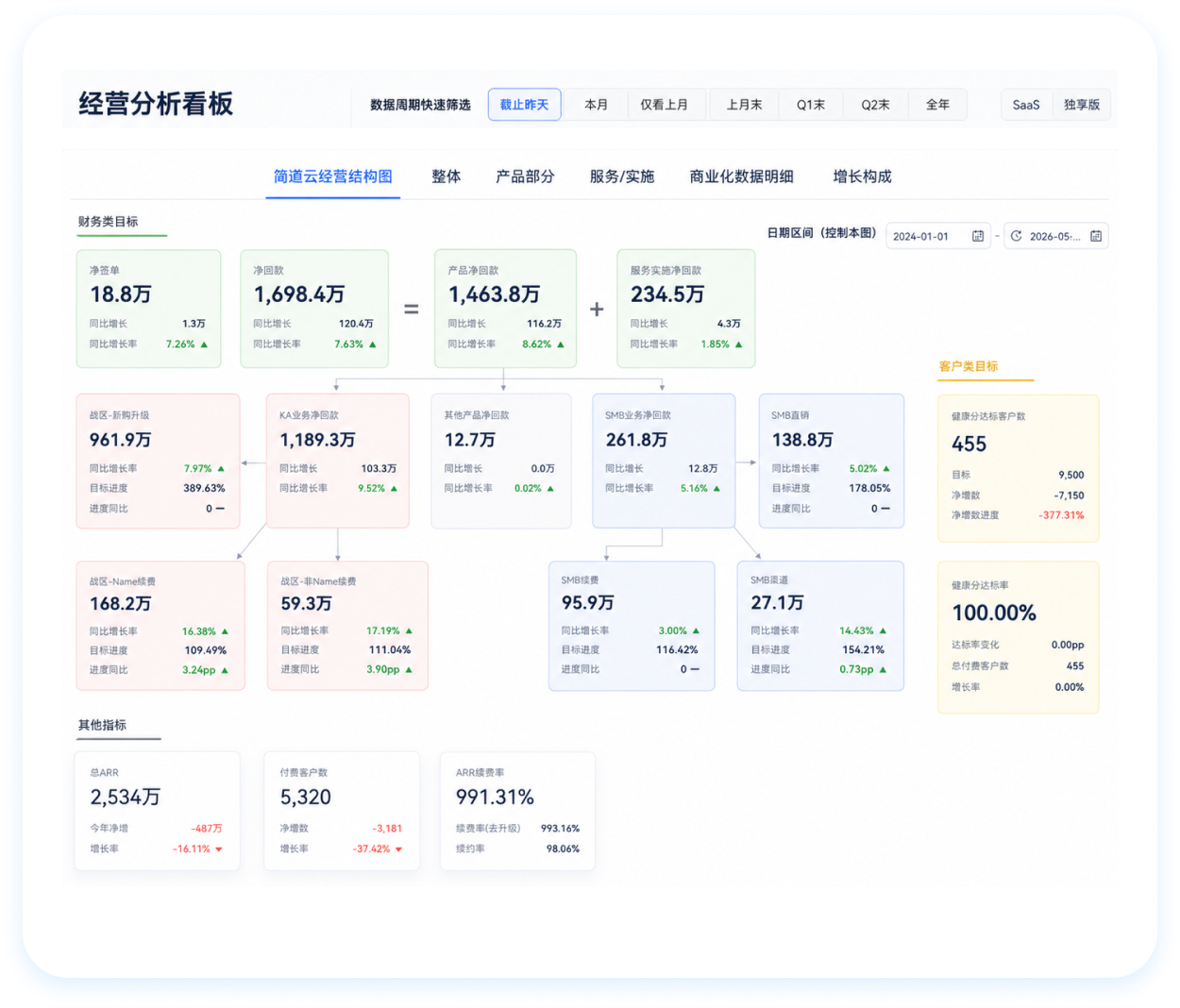The width and height of the screenshot is (1180, 1008).
Task: Open the start date calendar icon
Action: pyautogui.click(x=978, y=236)
